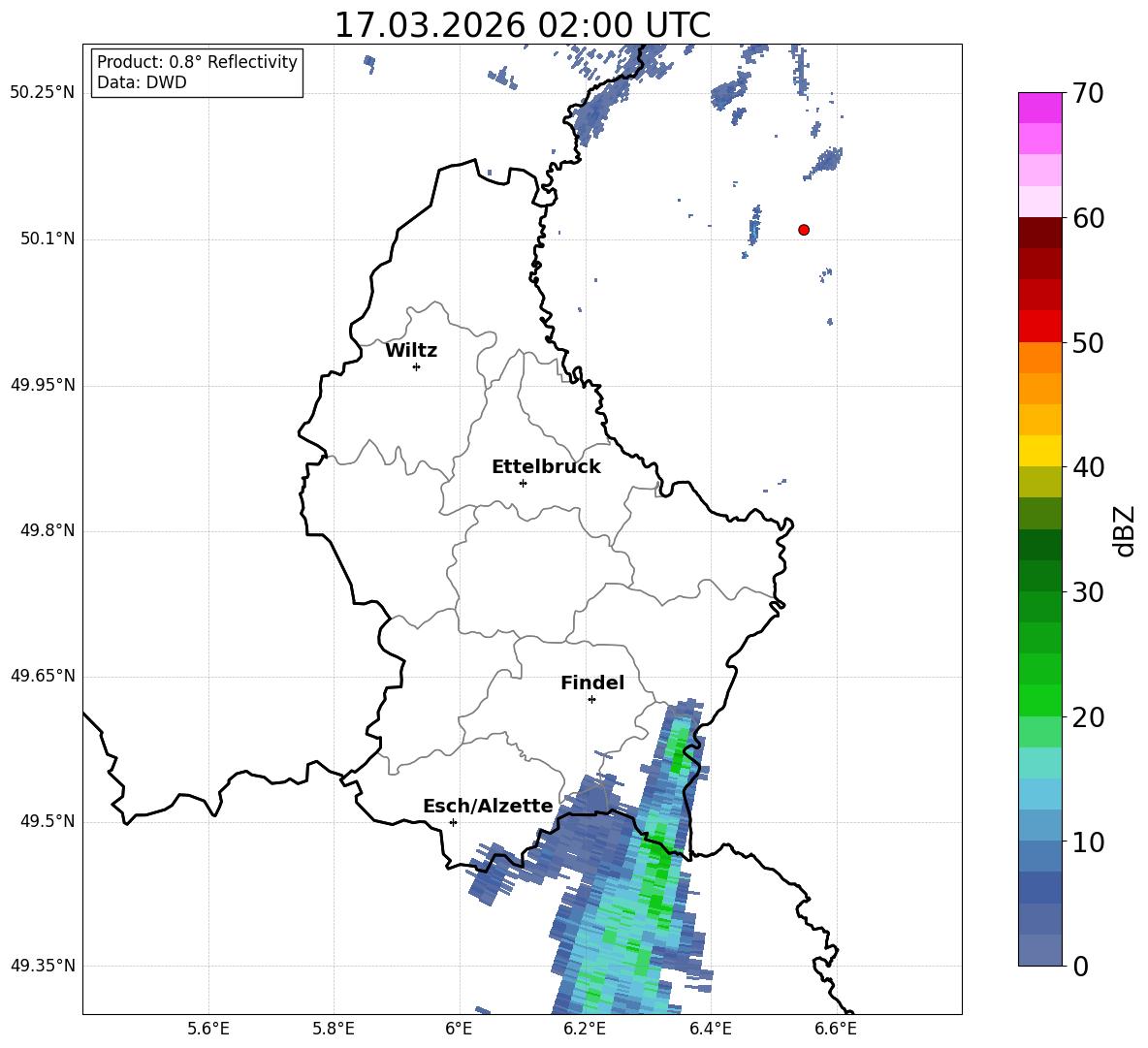1148x1048 pixels.
Task: Click the orange colorbar segment below 50
Action: tap(1040, 357)
